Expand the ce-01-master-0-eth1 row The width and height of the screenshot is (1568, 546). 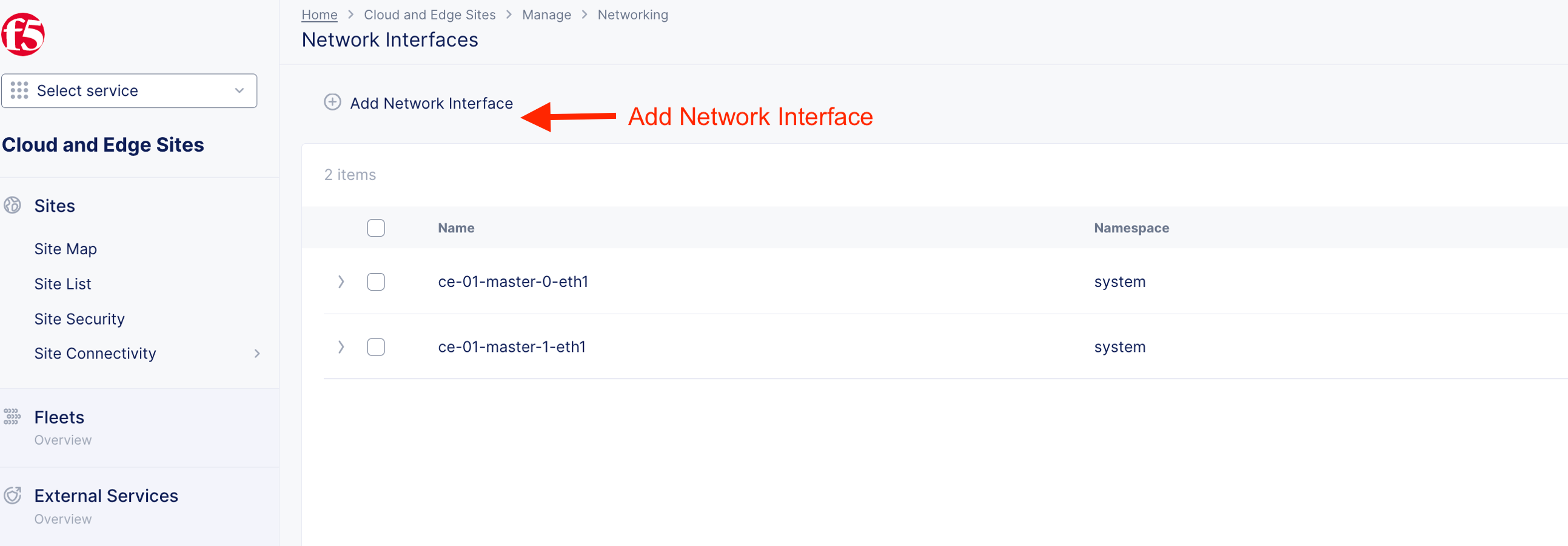click(341, 282)
